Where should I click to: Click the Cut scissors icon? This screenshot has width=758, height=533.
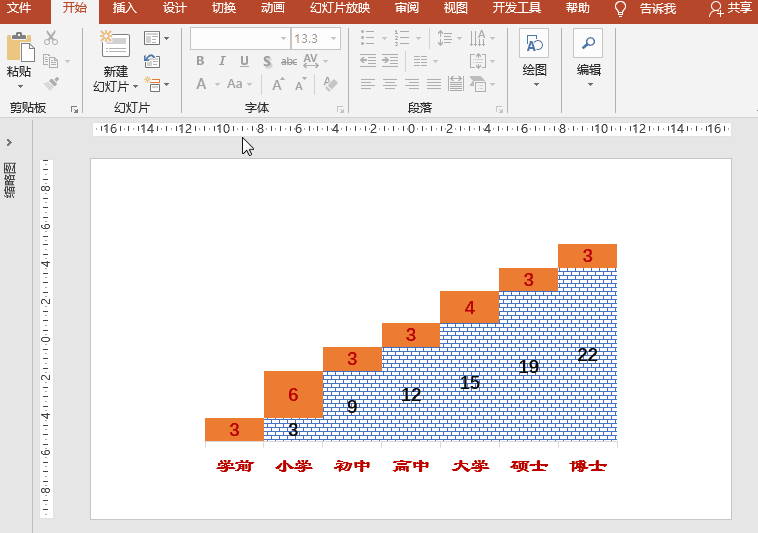(51, 38)
